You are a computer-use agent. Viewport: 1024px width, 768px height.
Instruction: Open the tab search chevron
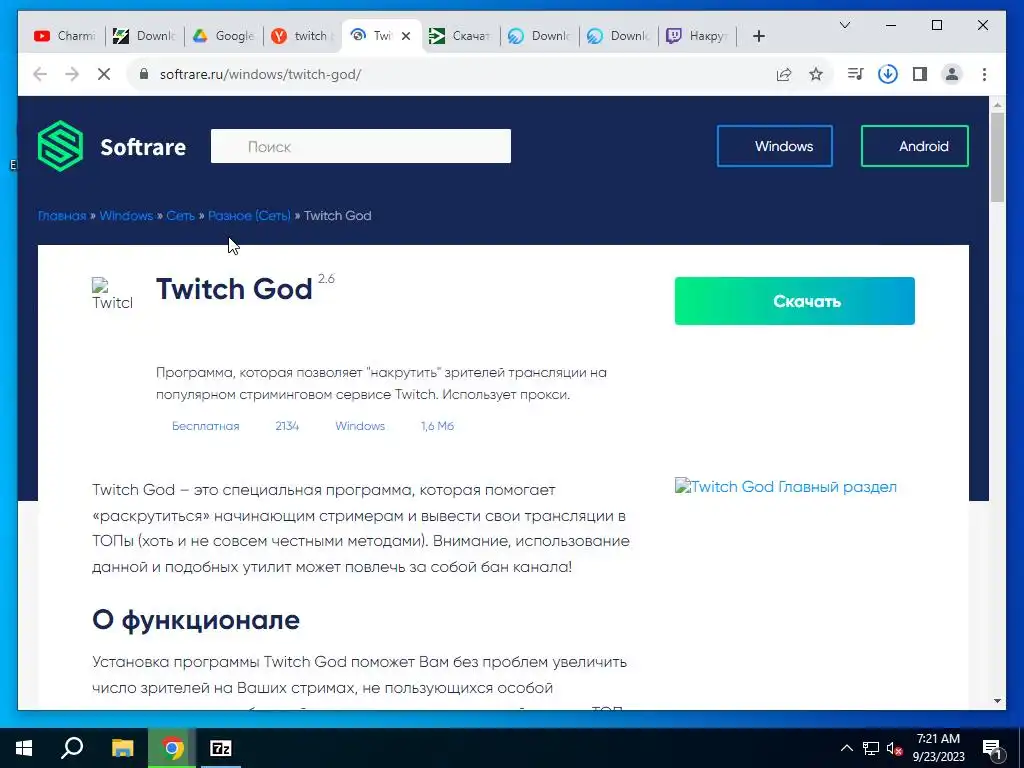(x=844, y=25)
